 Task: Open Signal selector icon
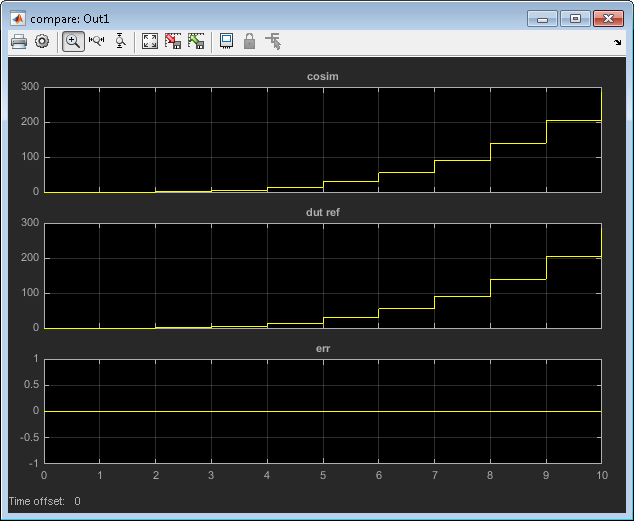273,41
